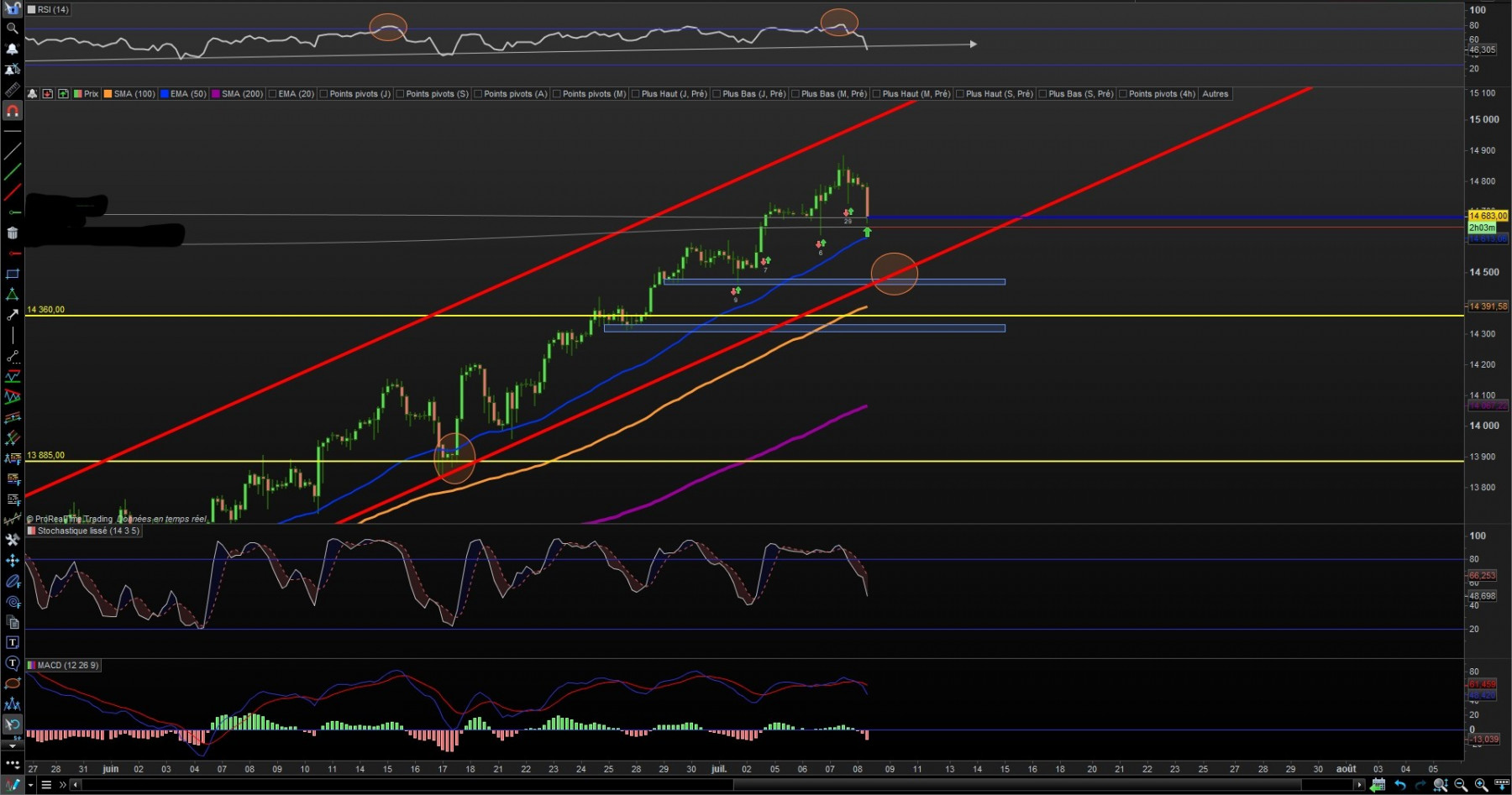Viewport: 1512px width, 795px height.
Task: Open the dropdown arrow beside the pencil chart icon
Action: tap(30, 785)
